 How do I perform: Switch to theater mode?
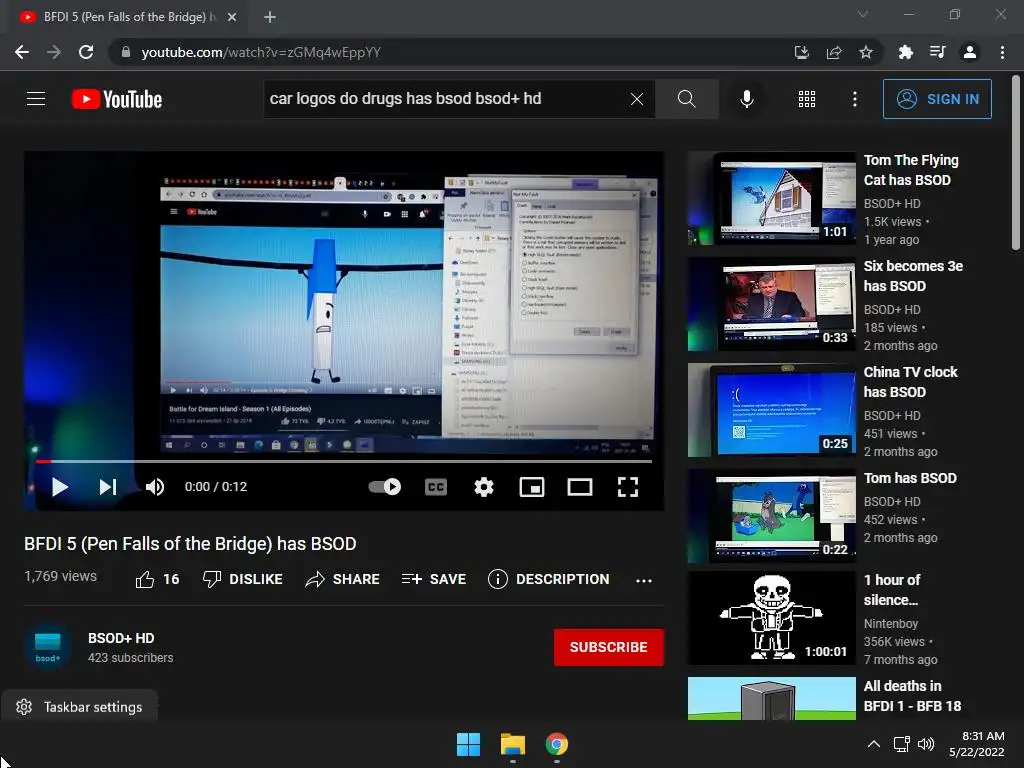tap(579, 487)
